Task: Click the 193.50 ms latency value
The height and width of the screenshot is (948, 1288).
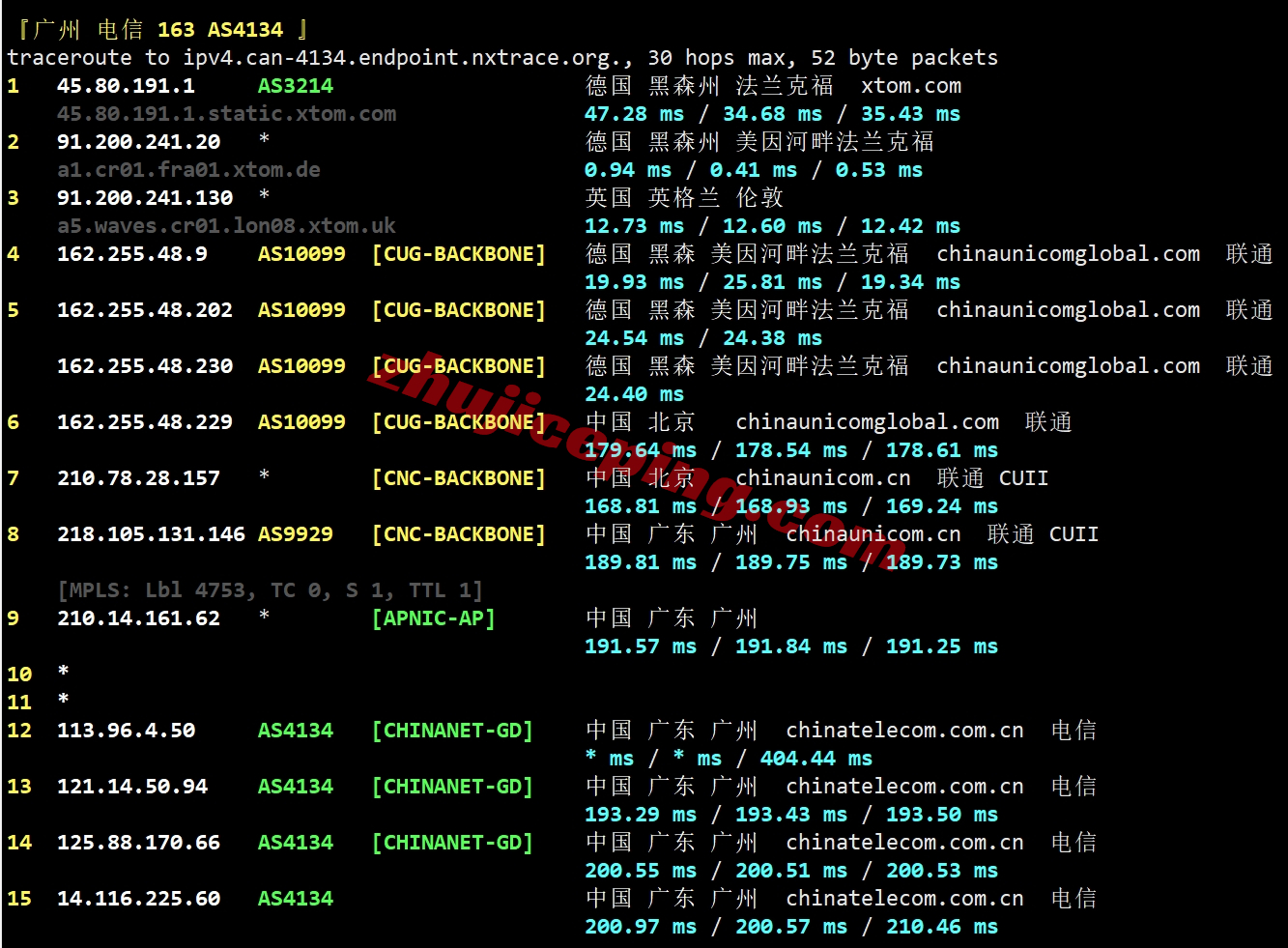Action: click(x=942, y=815)
